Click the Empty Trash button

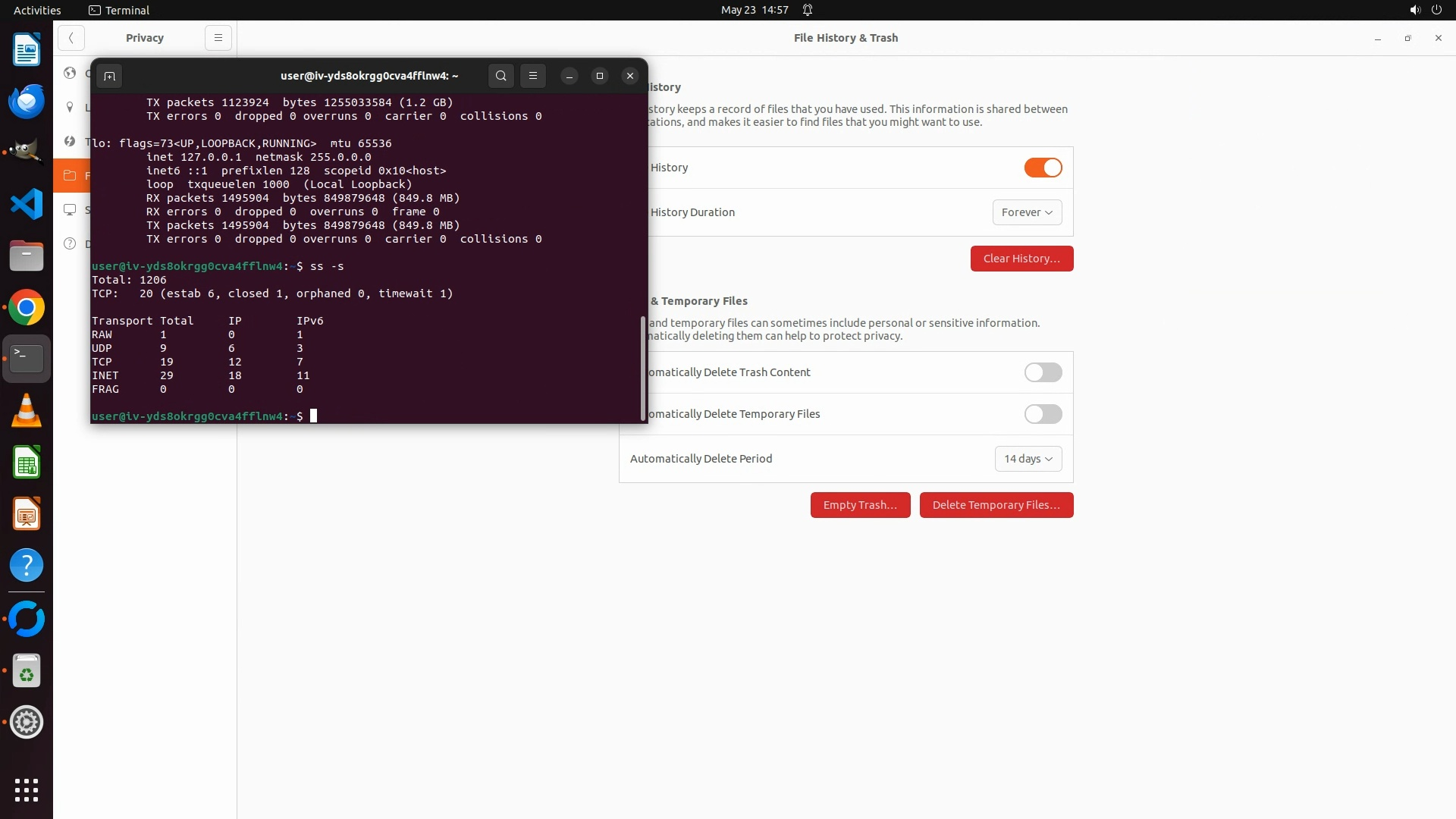tap(860, 505)
